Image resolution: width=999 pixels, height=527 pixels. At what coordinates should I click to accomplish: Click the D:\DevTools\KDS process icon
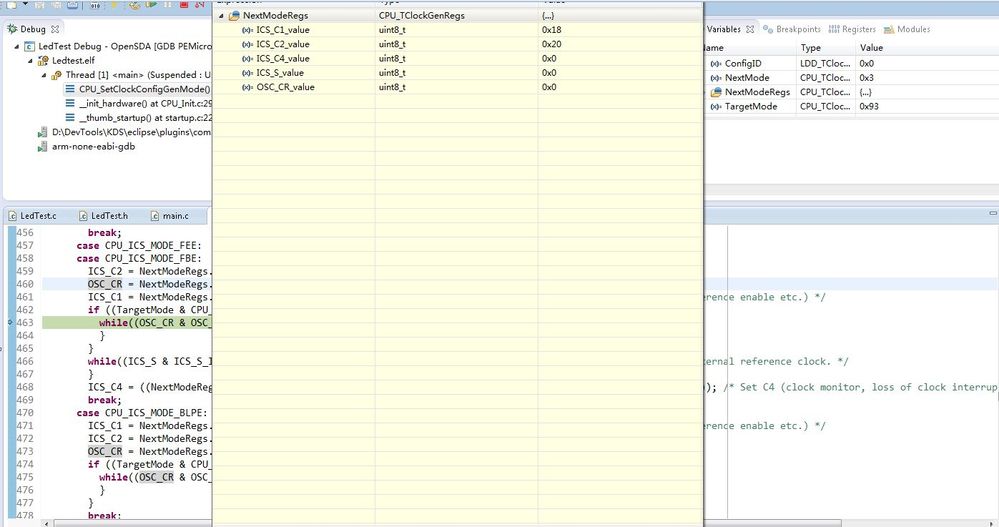pos(43,133)
